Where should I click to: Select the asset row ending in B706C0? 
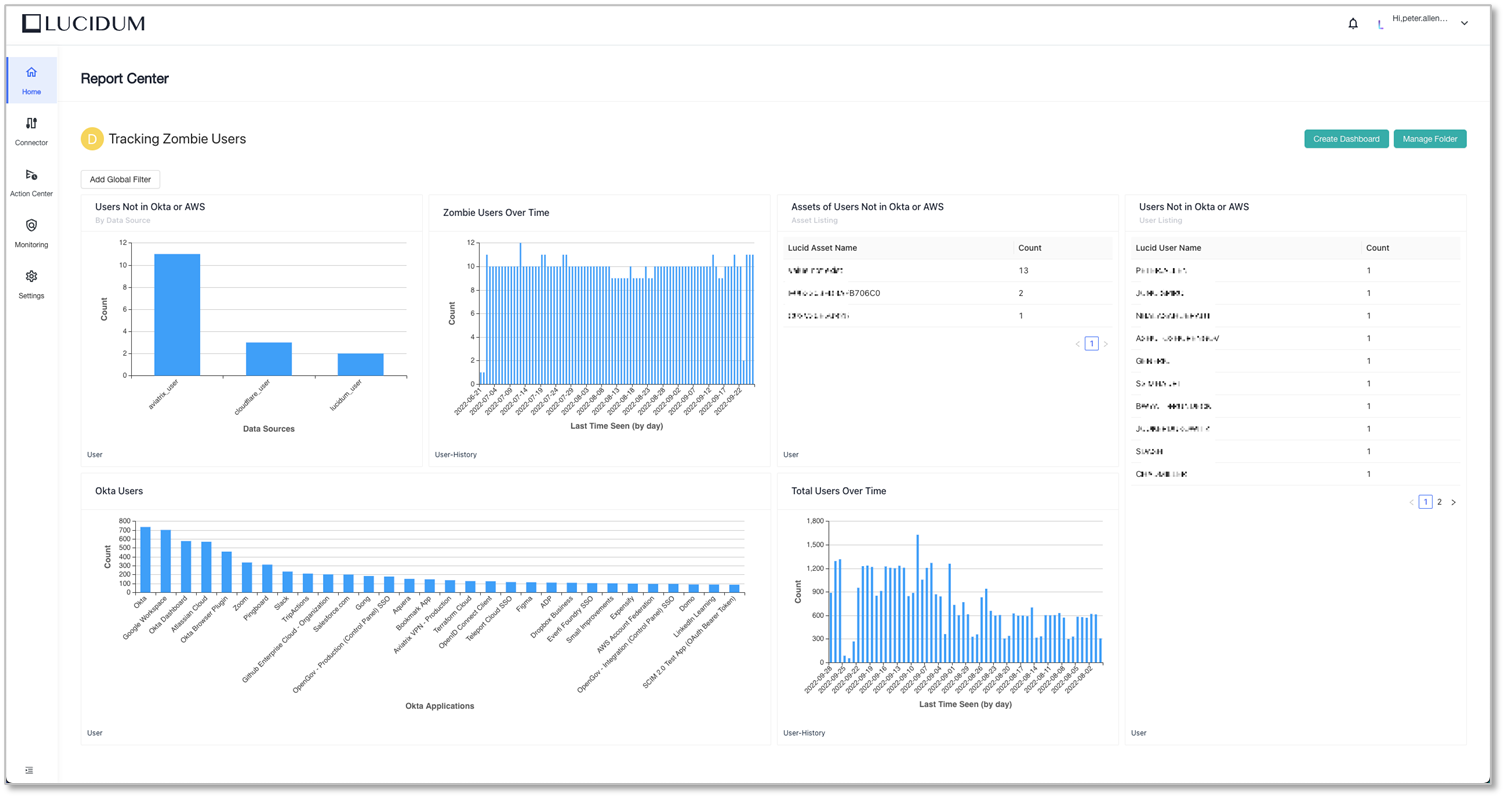point(948,293)
